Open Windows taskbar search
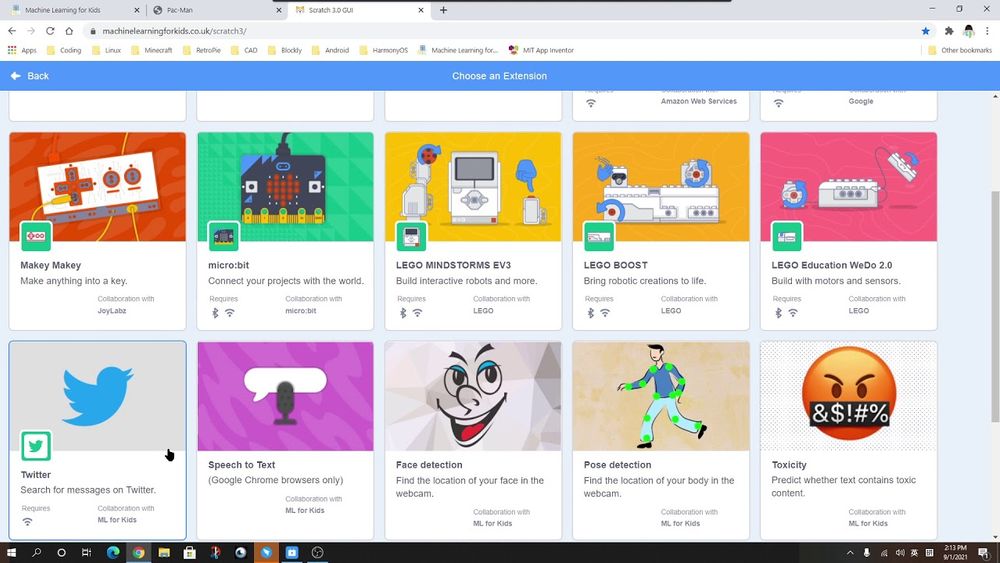 [x=36, y=553]
